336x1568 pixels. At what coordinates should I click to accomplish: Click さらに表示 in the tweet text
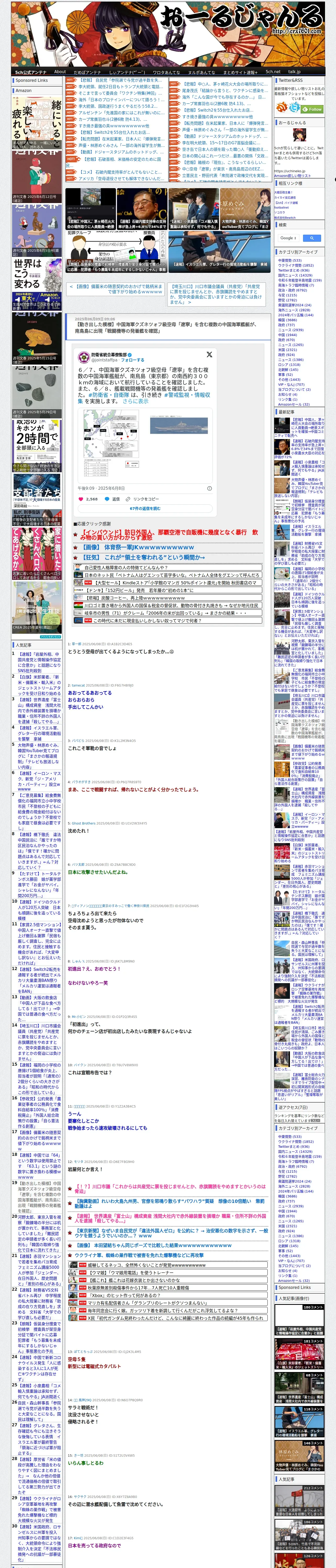(x=135, y=401)
